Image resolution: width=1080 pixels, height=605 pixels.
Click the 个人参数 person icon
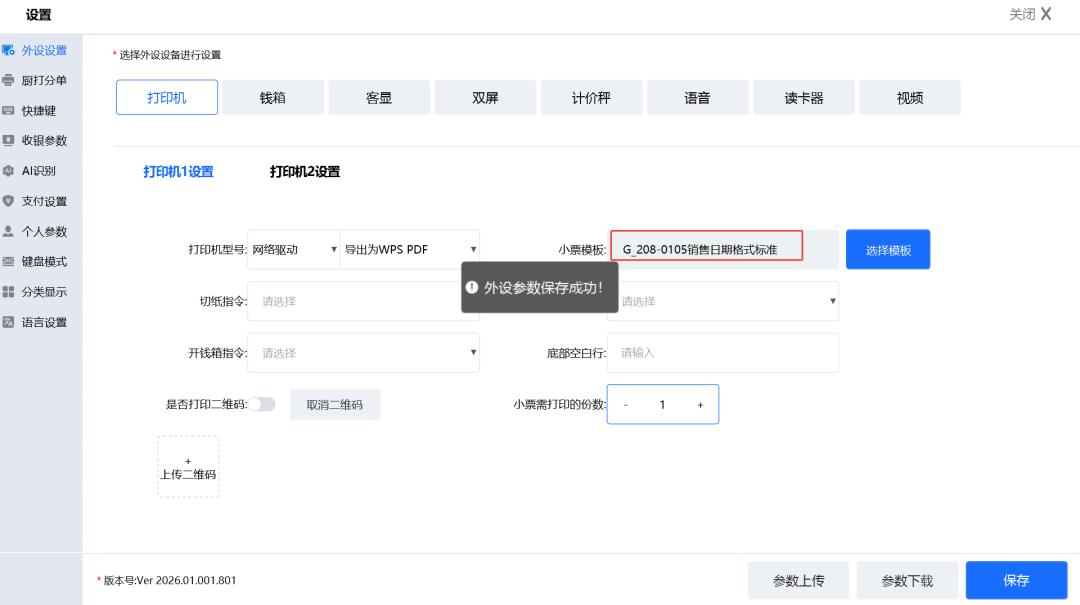point(9,231)
